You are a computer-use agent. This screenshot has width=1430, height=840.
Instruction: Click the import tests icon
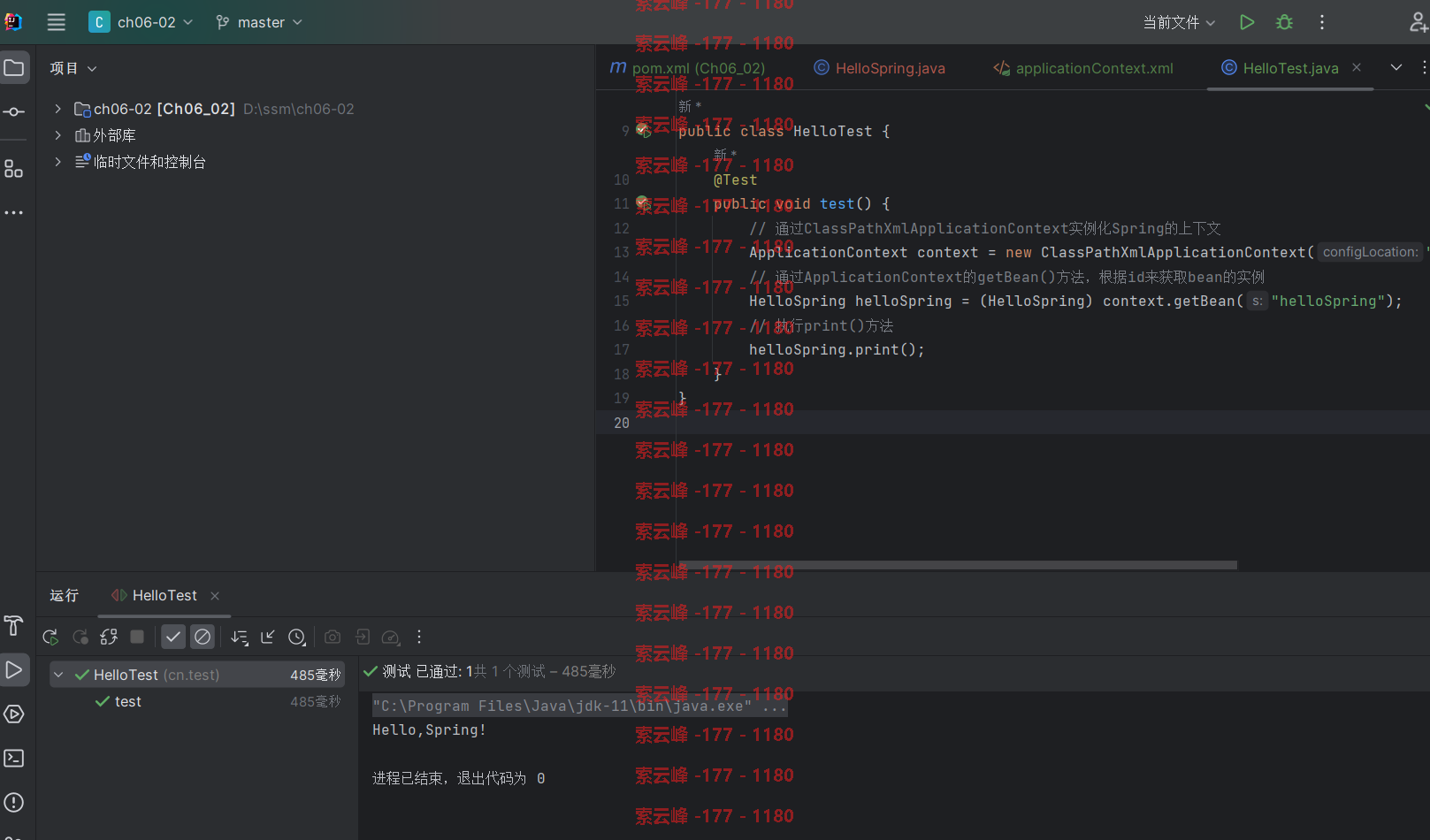tap(363, 637)
